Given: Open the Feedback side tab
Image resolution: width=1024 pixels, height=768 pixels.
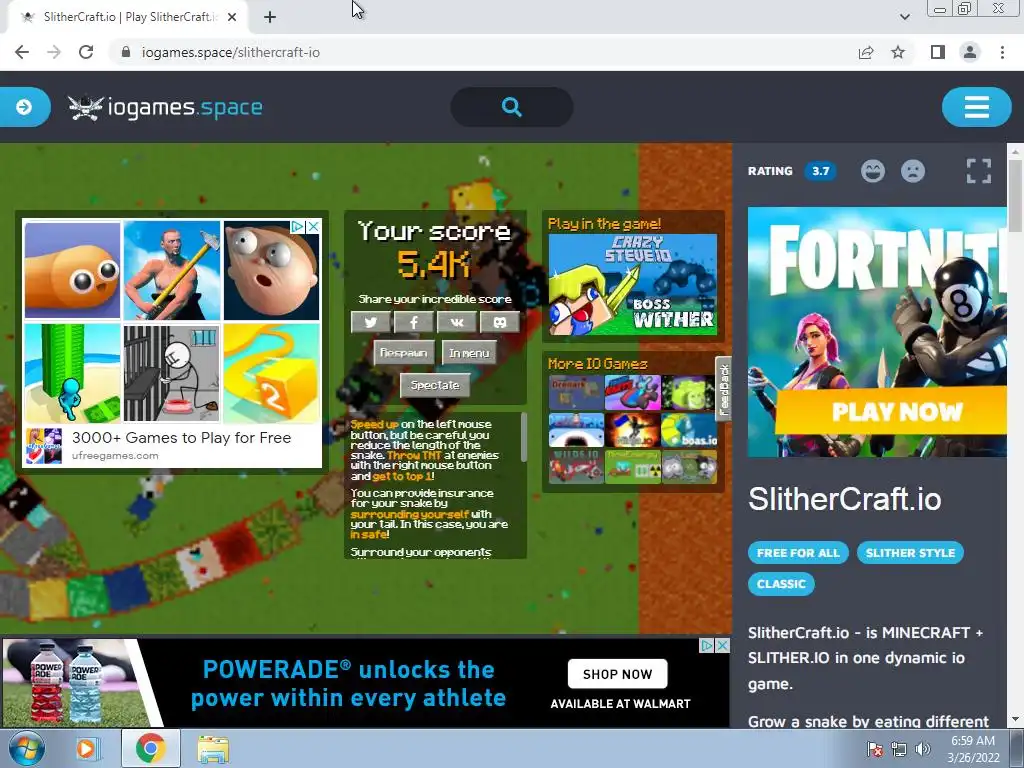Looking at the screenshot, I should point(723,389).
